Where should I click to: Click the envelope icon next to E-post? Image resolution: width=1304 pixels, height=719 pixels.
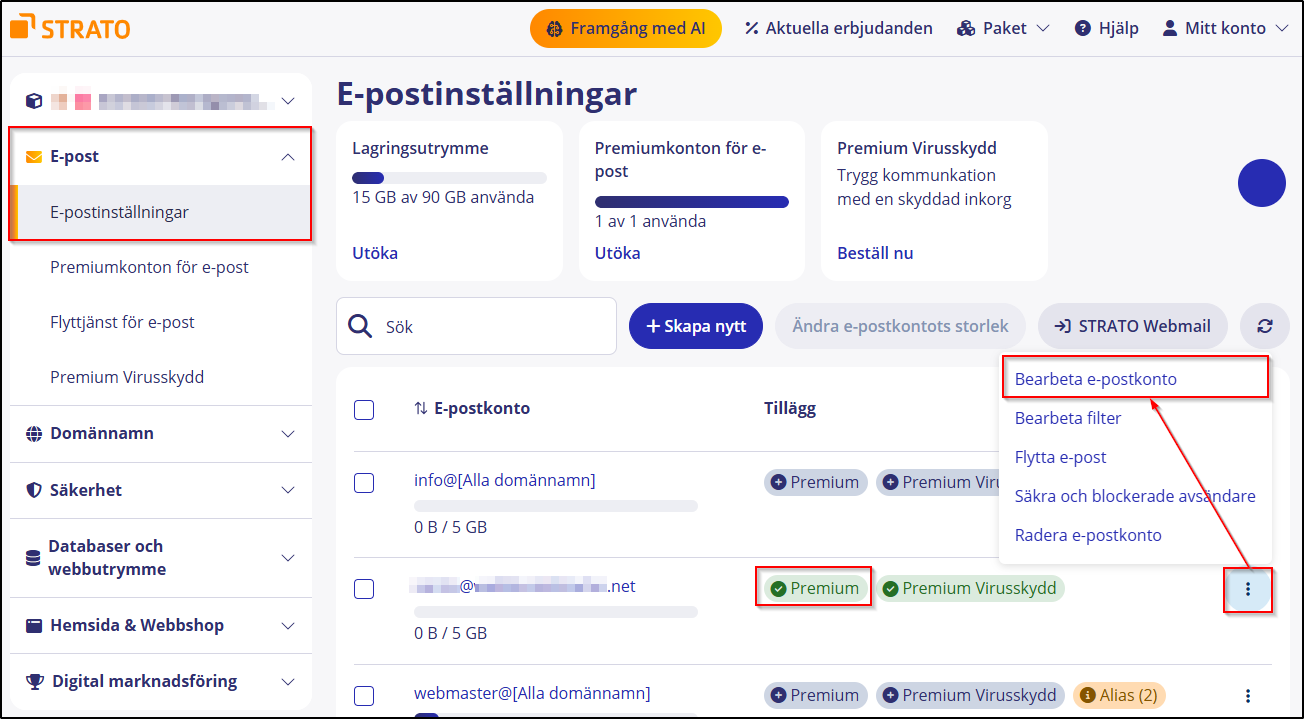(x=32, y=156)
